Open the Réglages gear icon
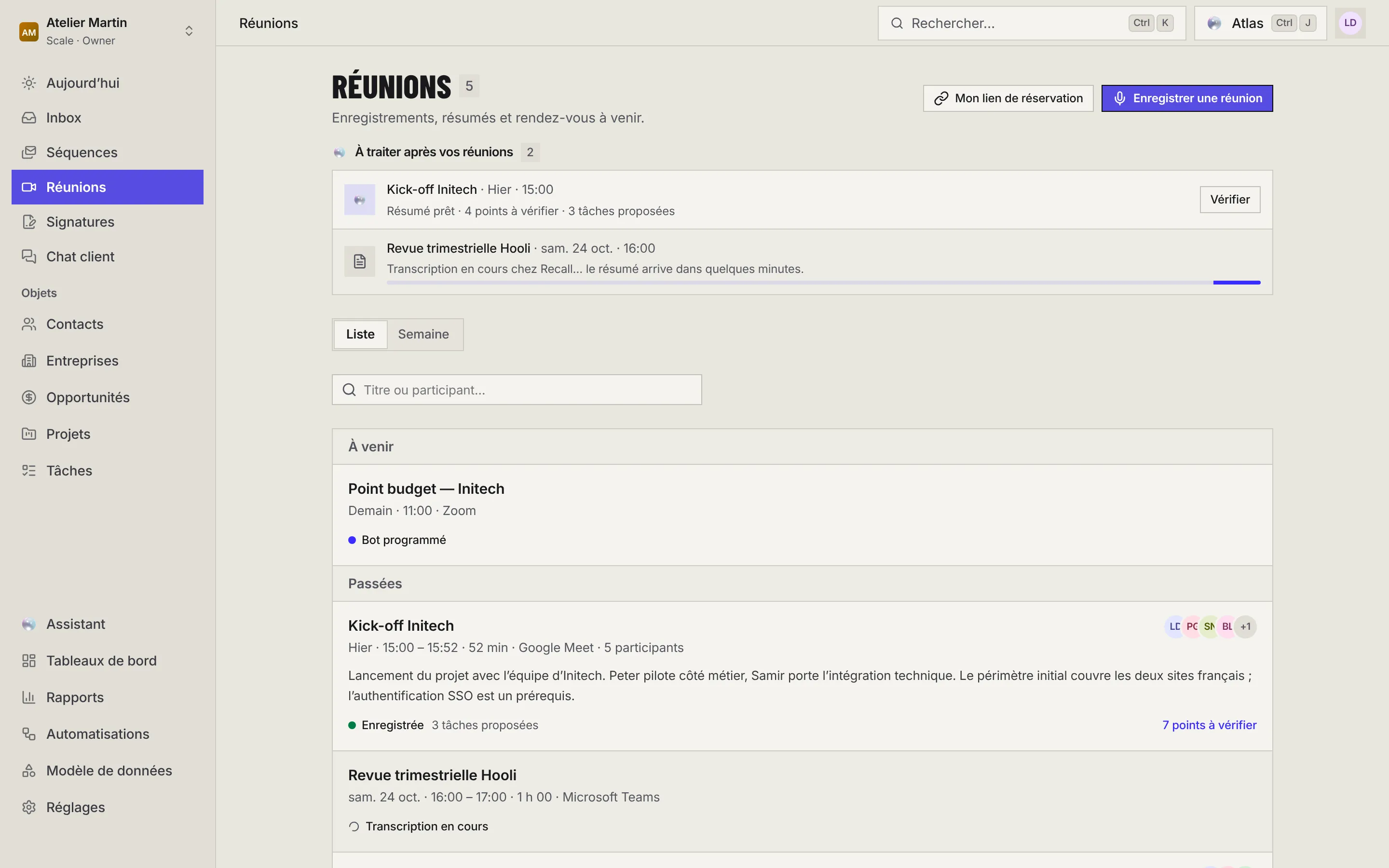Viewport: 1389px width, 868px height. (29, 808)
